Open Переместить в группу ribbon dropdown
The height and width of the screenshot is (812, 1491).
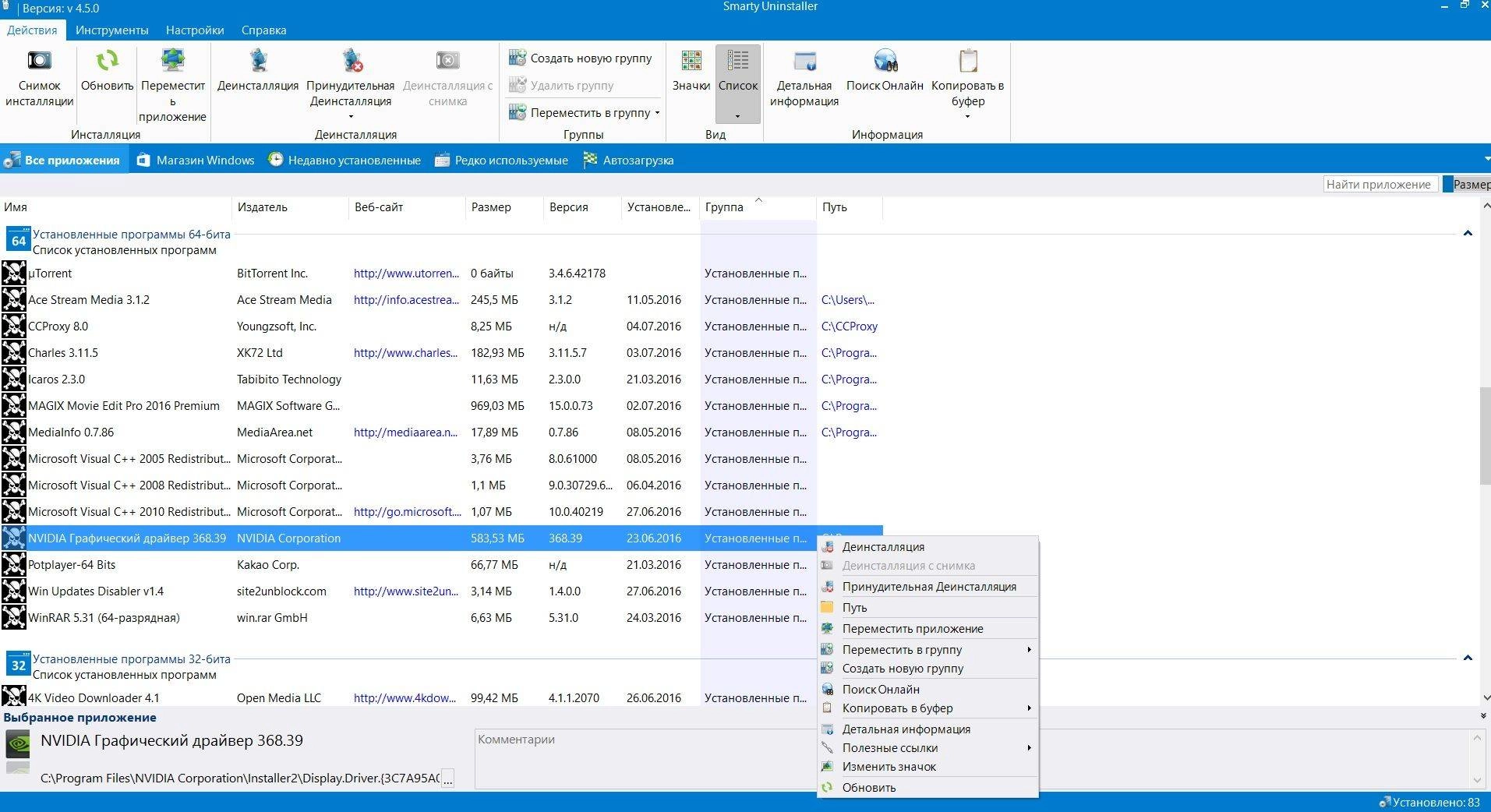tap(585, 112)
